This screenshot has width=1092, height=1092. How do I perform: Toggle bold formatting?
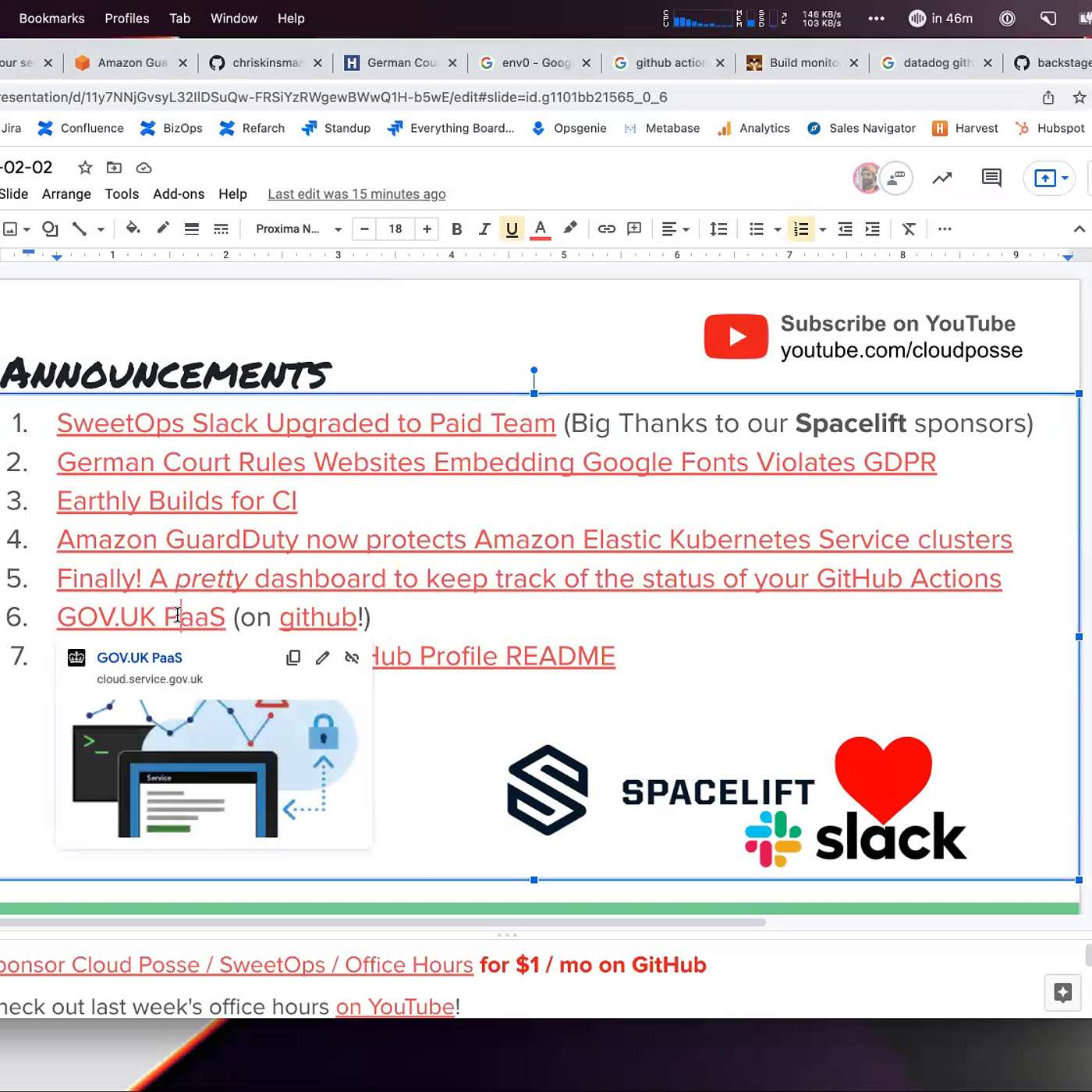tap(456, 229)
